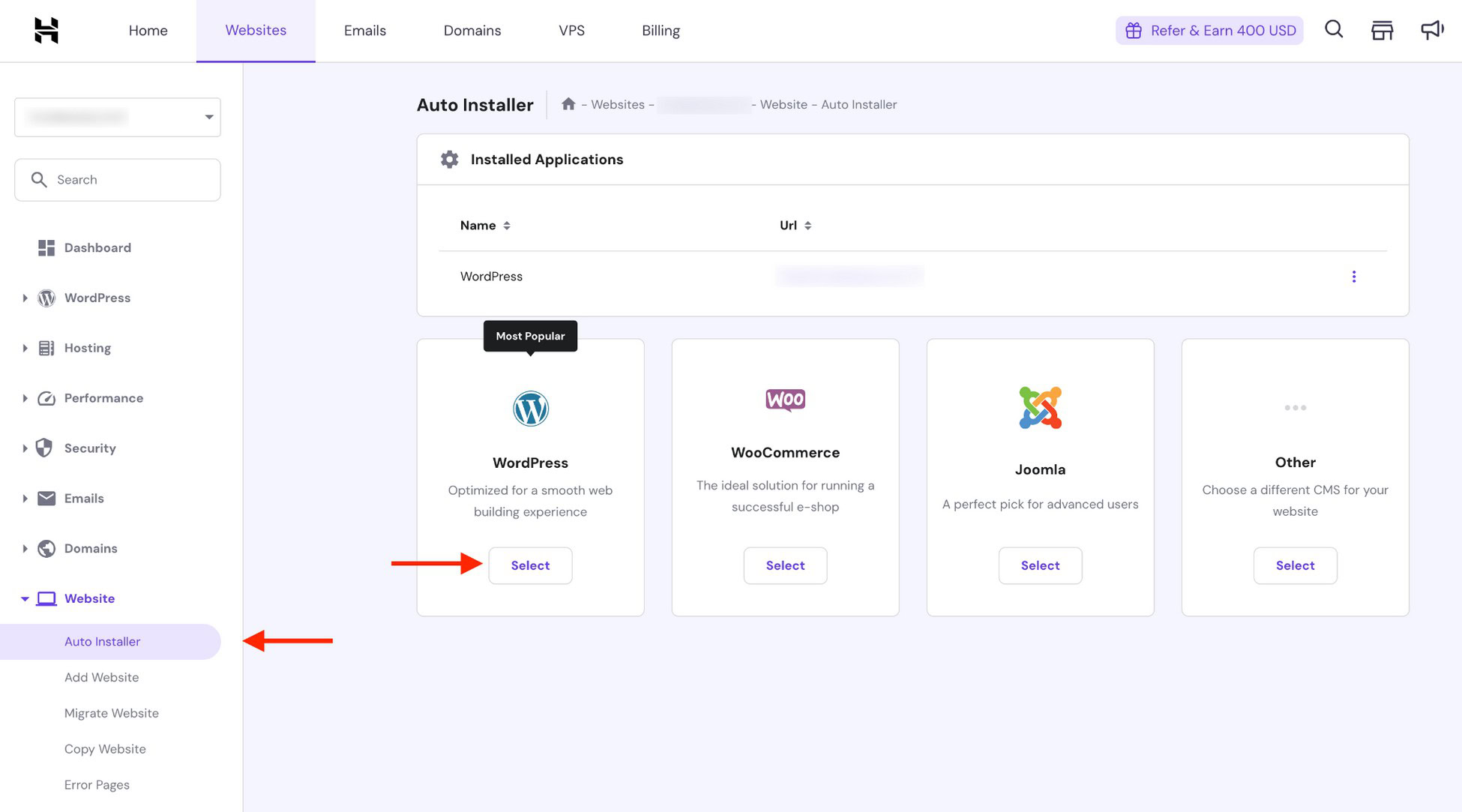Click Website link in breadcrumb
Image resolution: width=1462 pixels, height=812 pixels.
click(783, 104)
